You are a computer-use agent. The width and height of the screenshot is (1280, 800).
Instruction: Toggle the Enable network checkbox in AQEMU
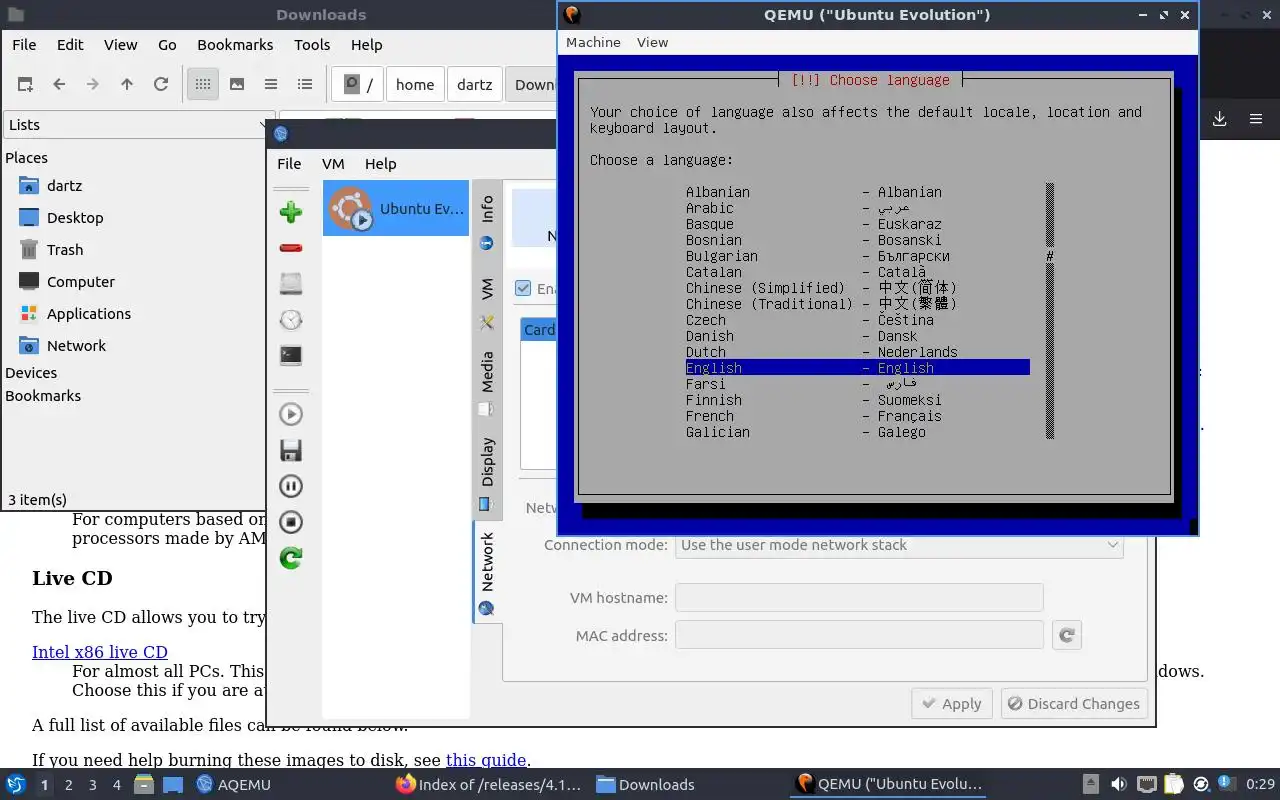tap(523, 288)
